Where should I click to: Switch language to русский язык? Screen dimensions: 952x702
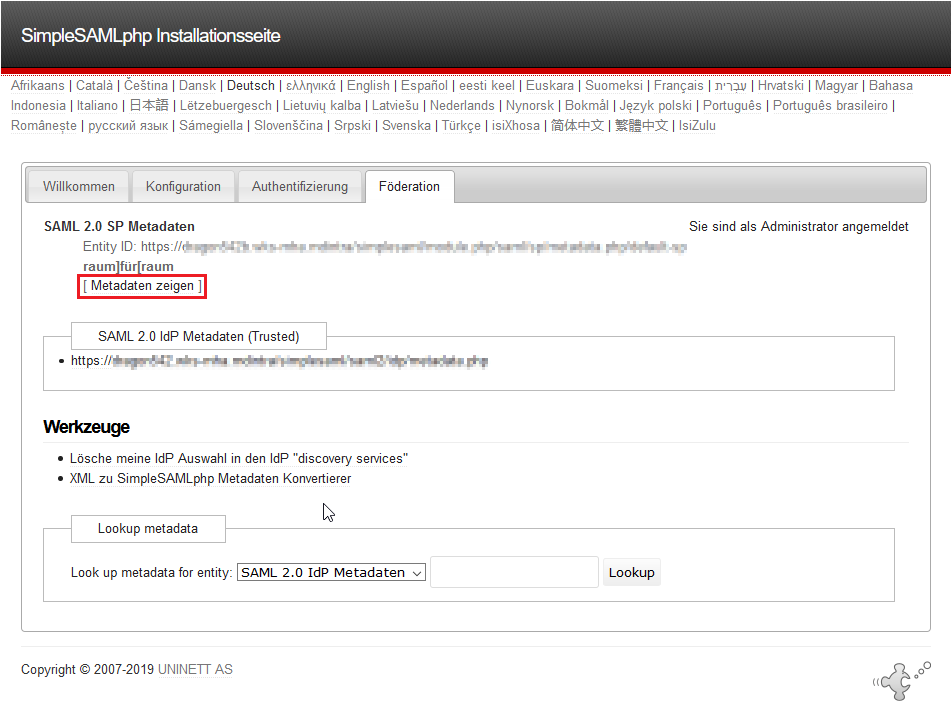[128, 126]
